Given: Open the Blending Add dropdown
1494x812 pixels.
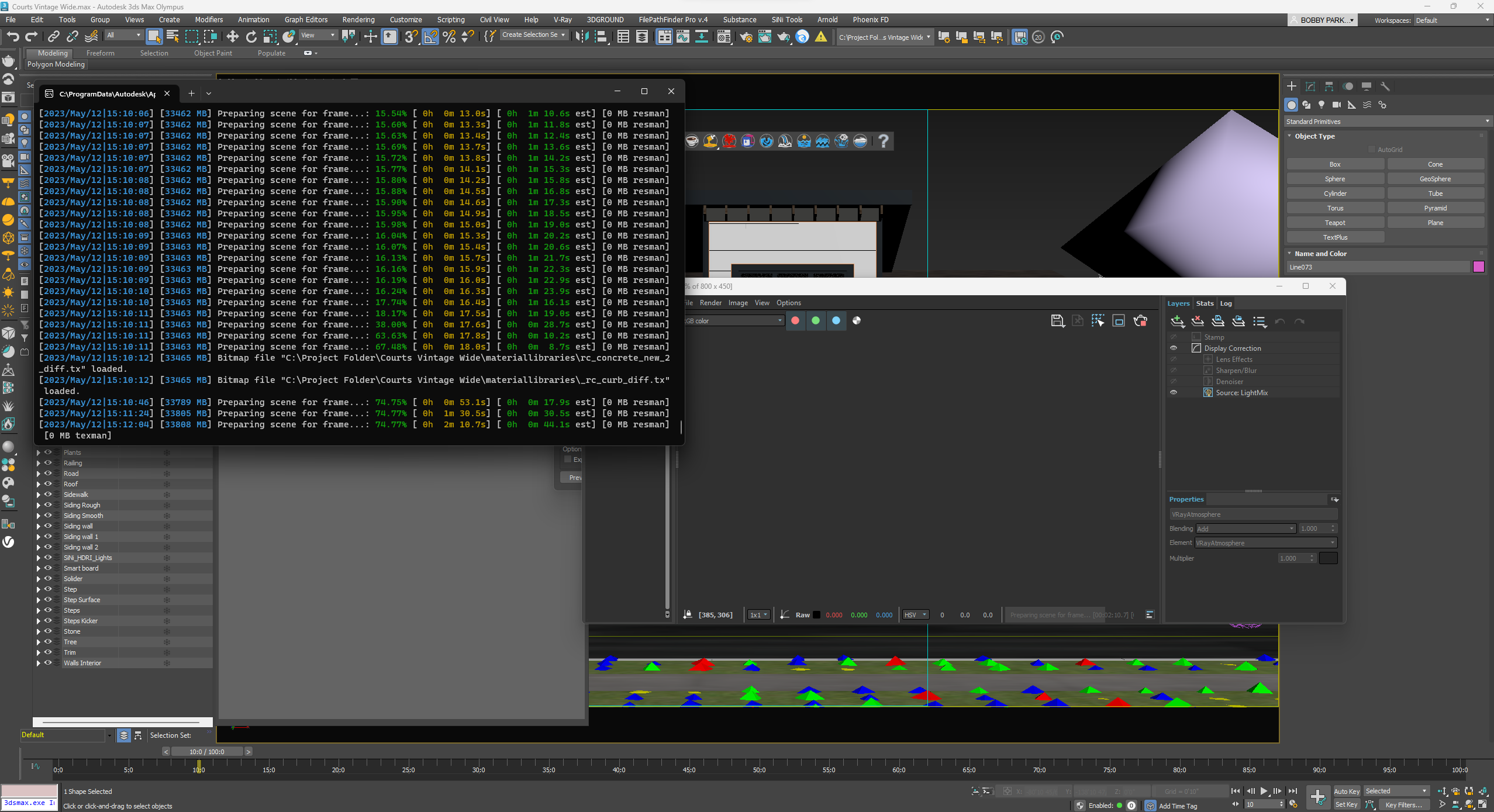Looking at the screenshot, I should (1245, 528).
